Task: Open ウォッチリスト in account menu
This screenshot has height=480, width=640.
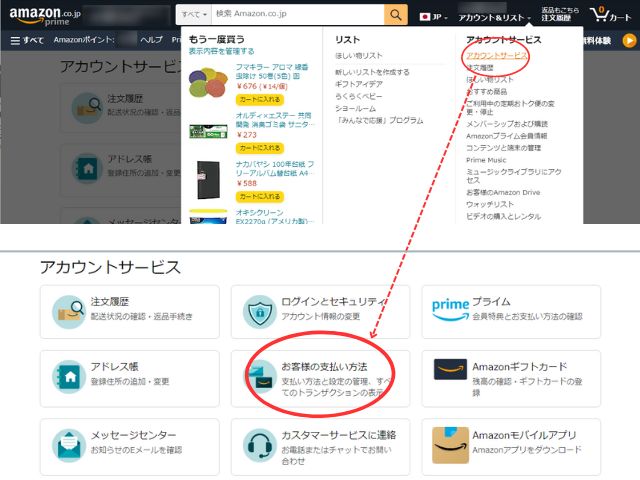Action: pyautogui.click(x=490, y=204)
